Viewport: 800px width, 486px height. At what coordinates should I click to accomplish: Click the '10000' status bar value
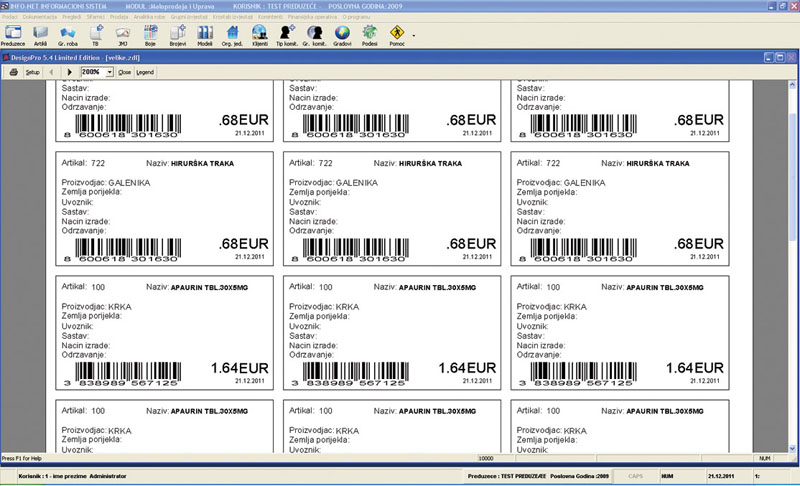486,458
